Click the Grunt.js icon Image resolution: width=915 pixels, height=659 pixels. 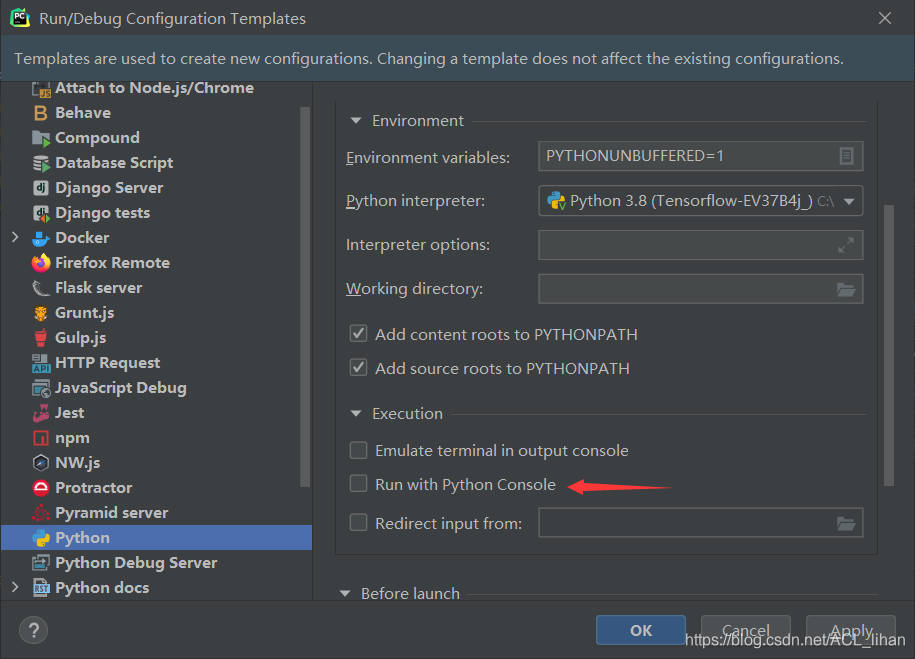pyautogui.click(x=41, y=313)
